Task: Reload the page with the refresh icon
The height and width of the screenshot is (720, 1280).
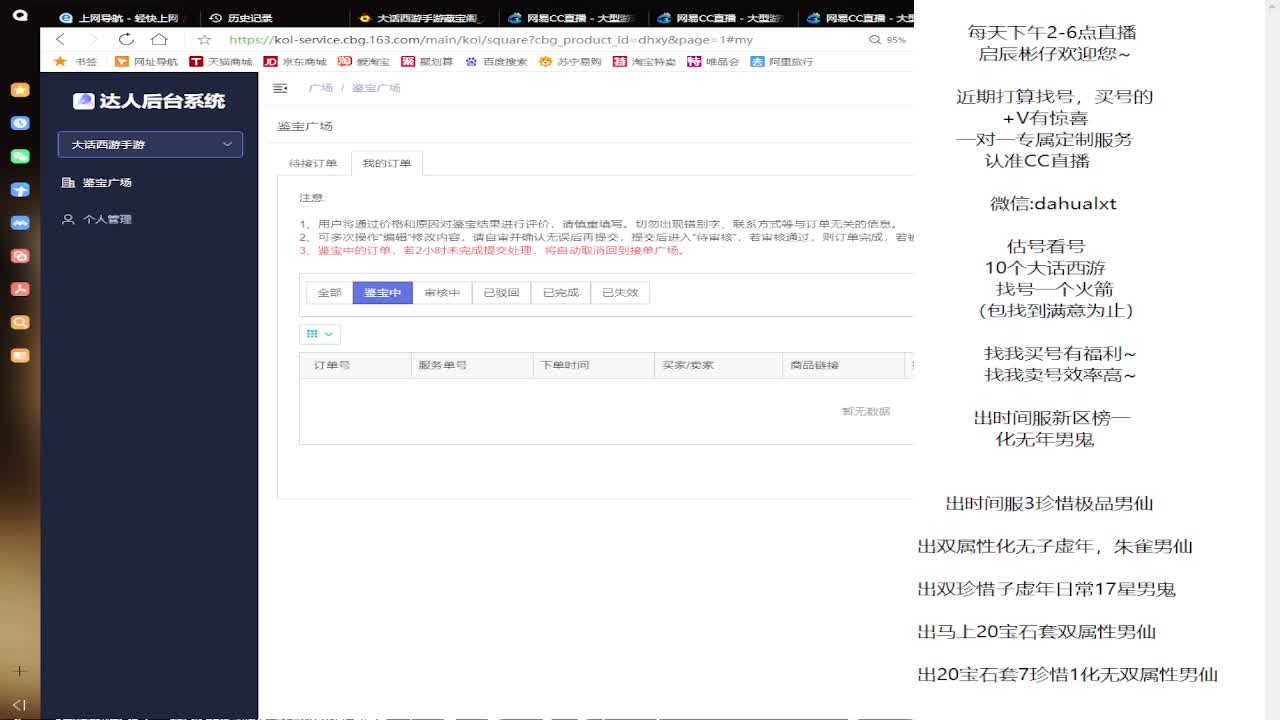Action: point(126,39)
